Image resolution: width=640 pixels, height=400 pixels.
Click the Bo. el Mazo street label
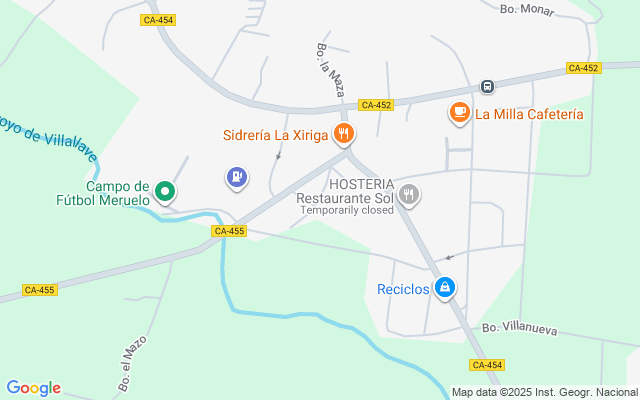click(132, 364)
